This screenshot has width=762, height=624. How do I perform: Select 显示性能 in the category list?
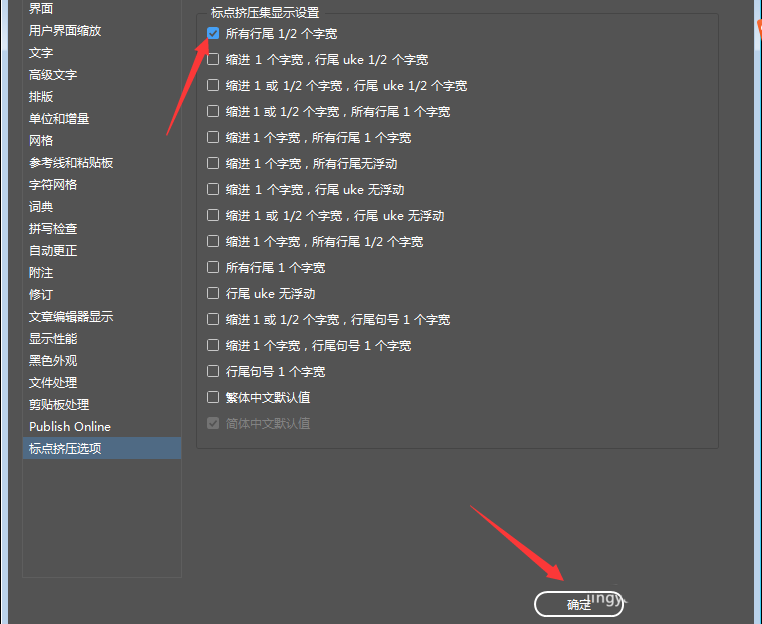[x=53, y=338]
